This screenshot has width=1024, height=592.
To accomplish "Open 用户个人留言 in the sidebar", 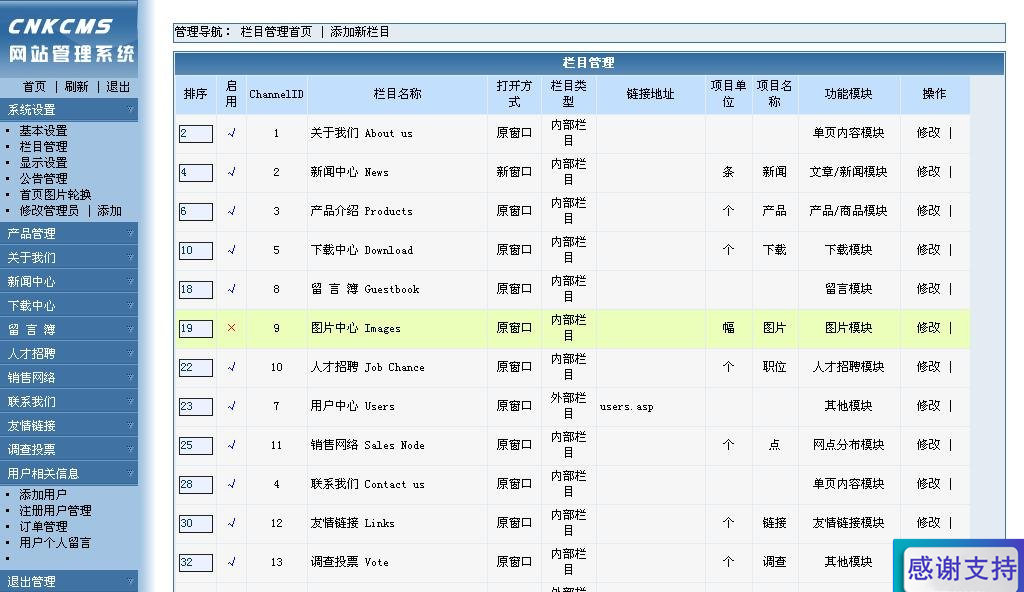I will pyautogui.click(x=56, y=542).
